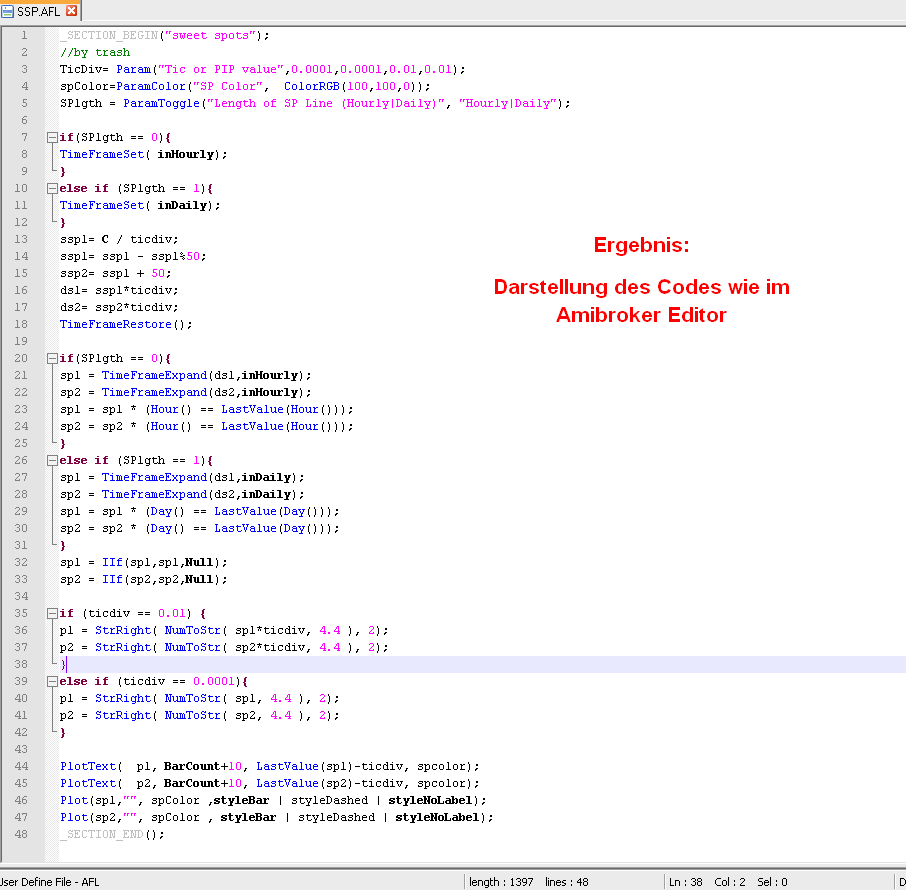Click the '//by trash' comment line
The height and width of the screenshot is (890, 906).
[94, 52]
